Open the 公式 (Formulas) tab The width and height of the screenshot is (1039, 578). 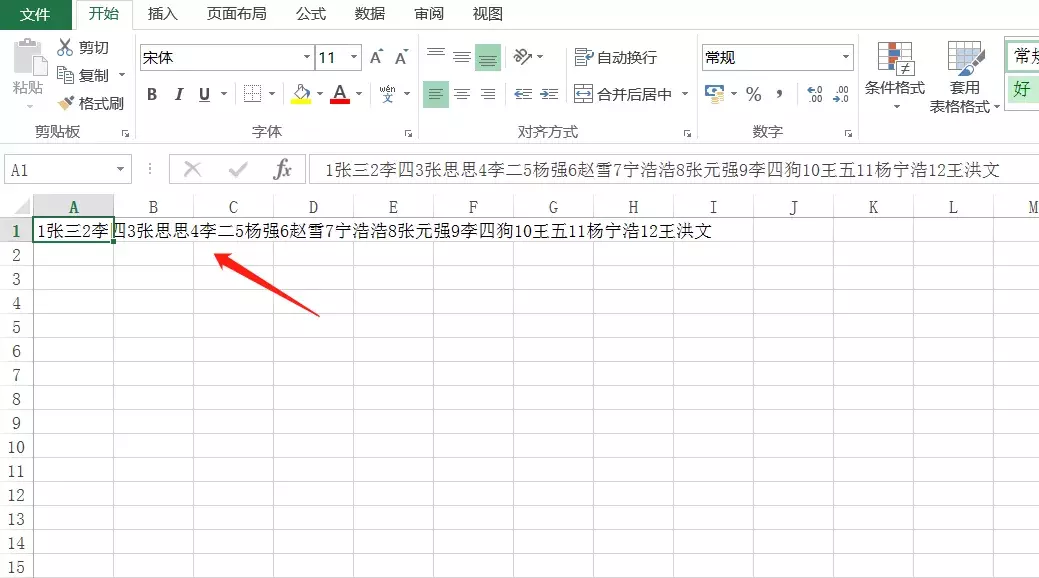[x=310, y=14]
